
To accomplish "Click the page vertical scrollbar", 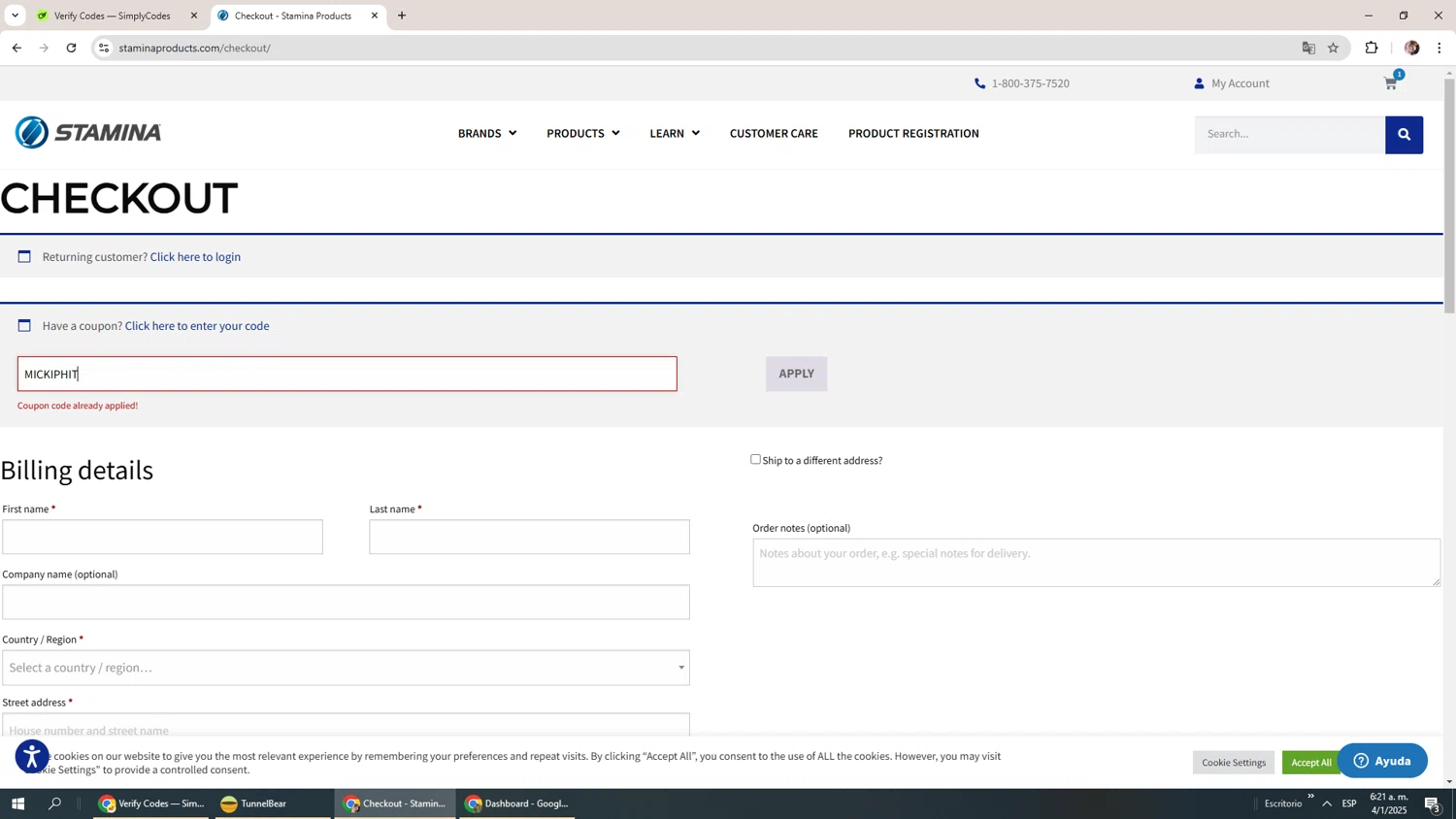I will tap(1449, 194).
